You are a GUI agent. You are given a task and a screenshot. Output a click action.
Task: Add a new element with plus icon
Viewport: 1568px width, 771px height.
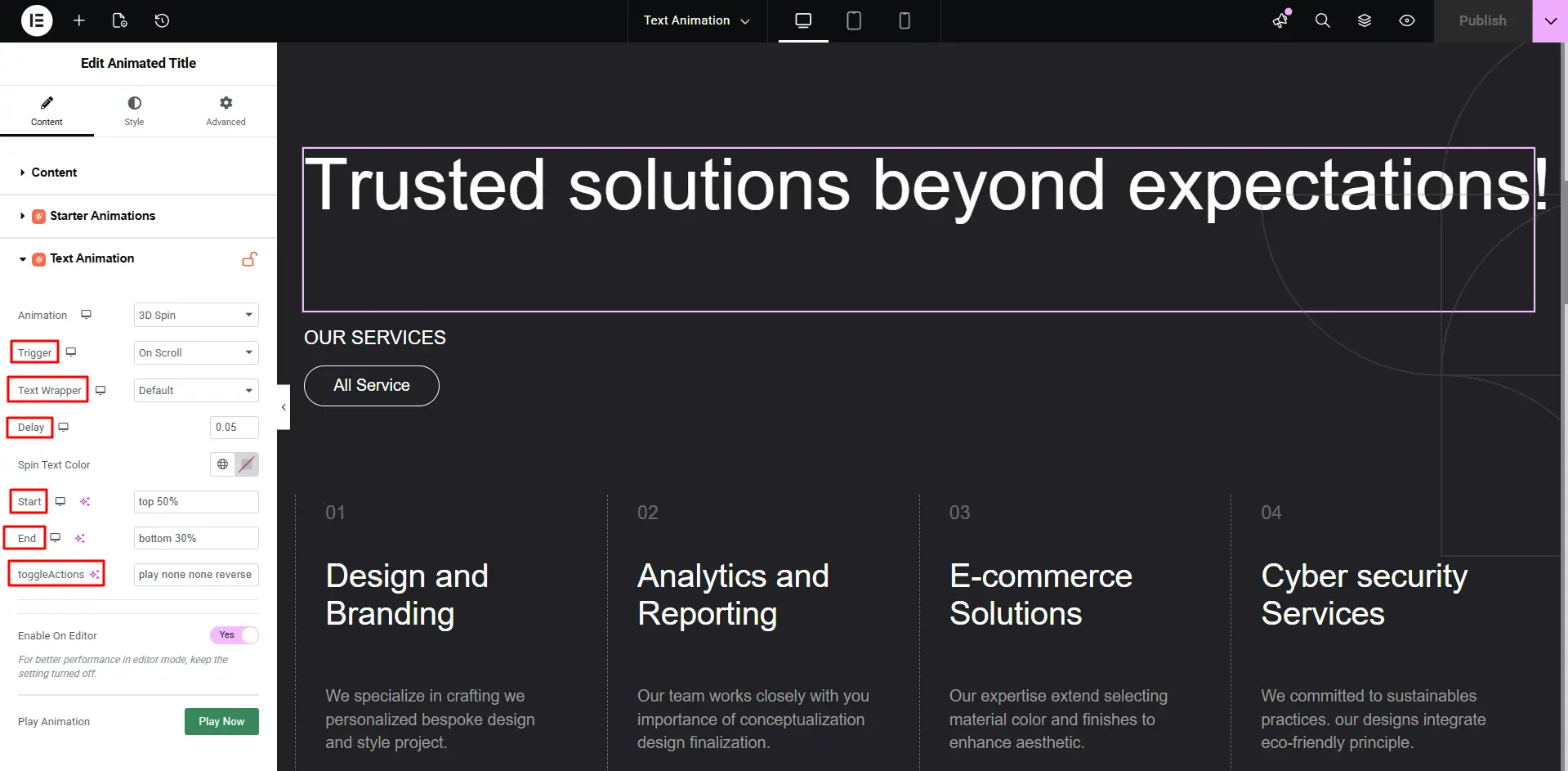pos(79,20)
